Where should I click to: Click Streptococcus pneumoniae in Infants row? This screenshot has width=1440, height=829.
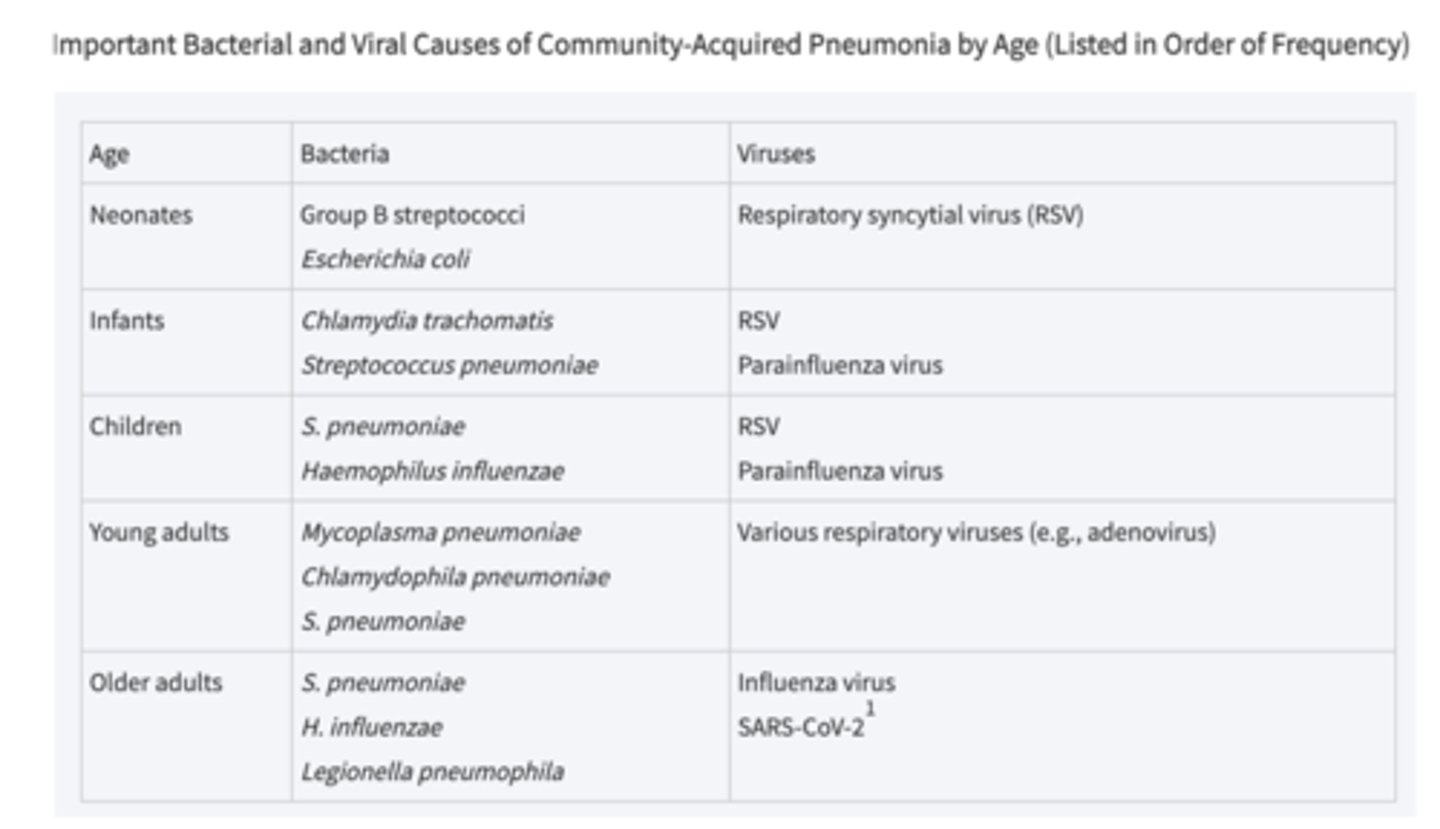449,365
